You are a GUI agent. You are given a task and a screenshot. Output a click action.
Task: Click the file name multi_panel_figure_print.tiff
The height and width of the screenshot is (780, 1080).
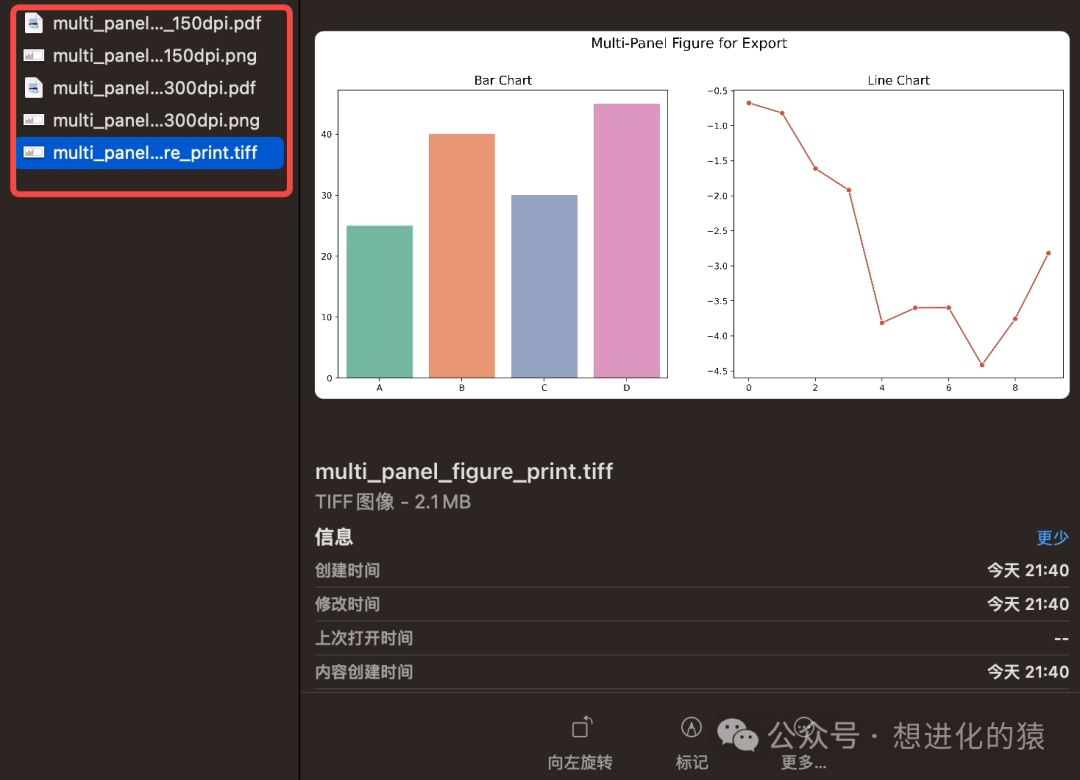point(464,471)
